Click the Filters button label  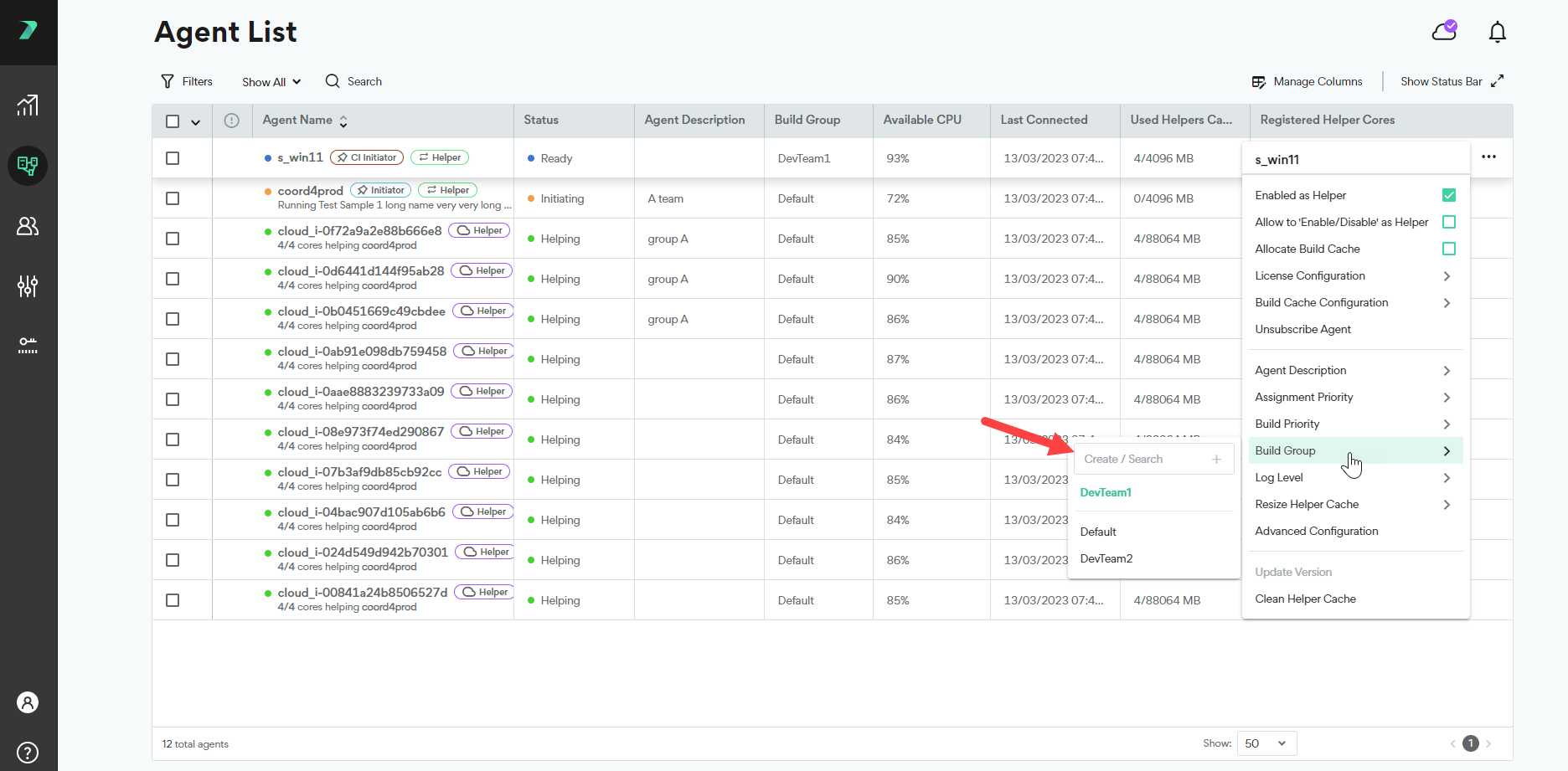point(198,81)
